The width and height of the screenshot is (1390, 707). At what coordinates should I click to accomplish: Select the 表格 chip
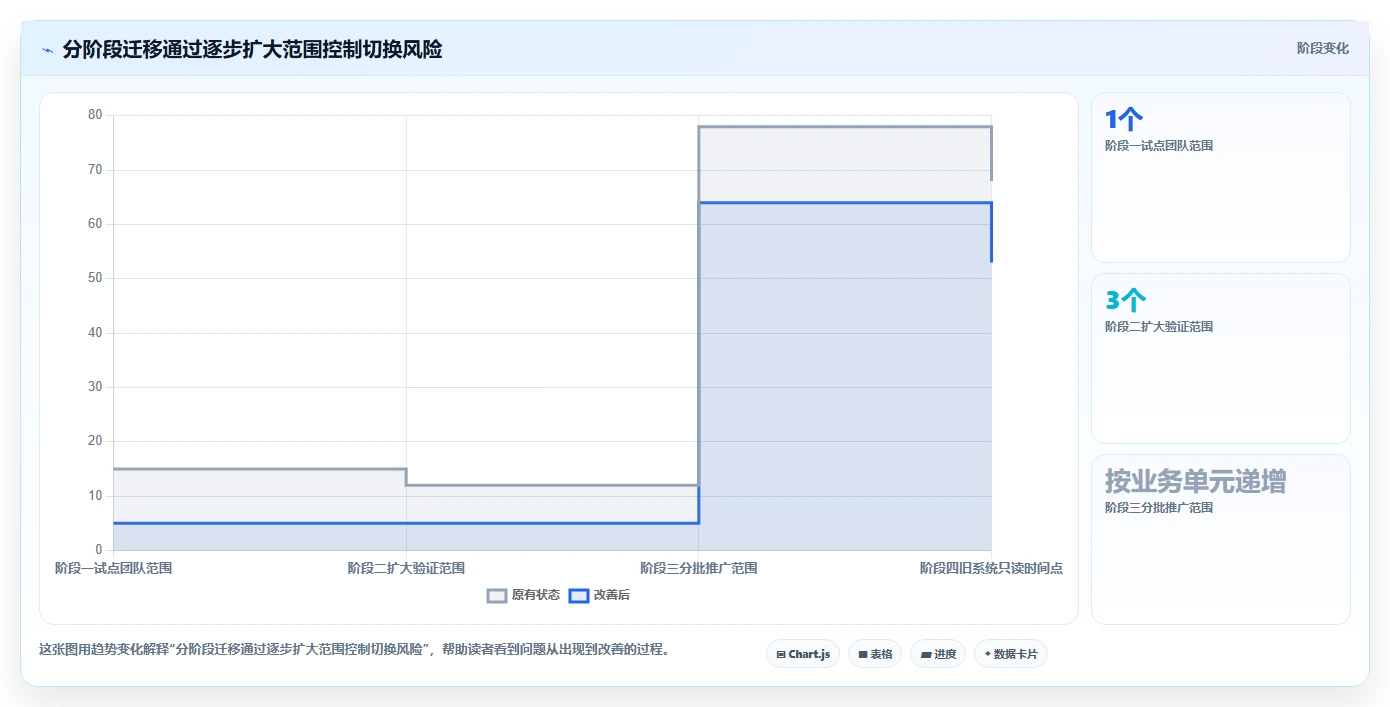coord(875,654)
